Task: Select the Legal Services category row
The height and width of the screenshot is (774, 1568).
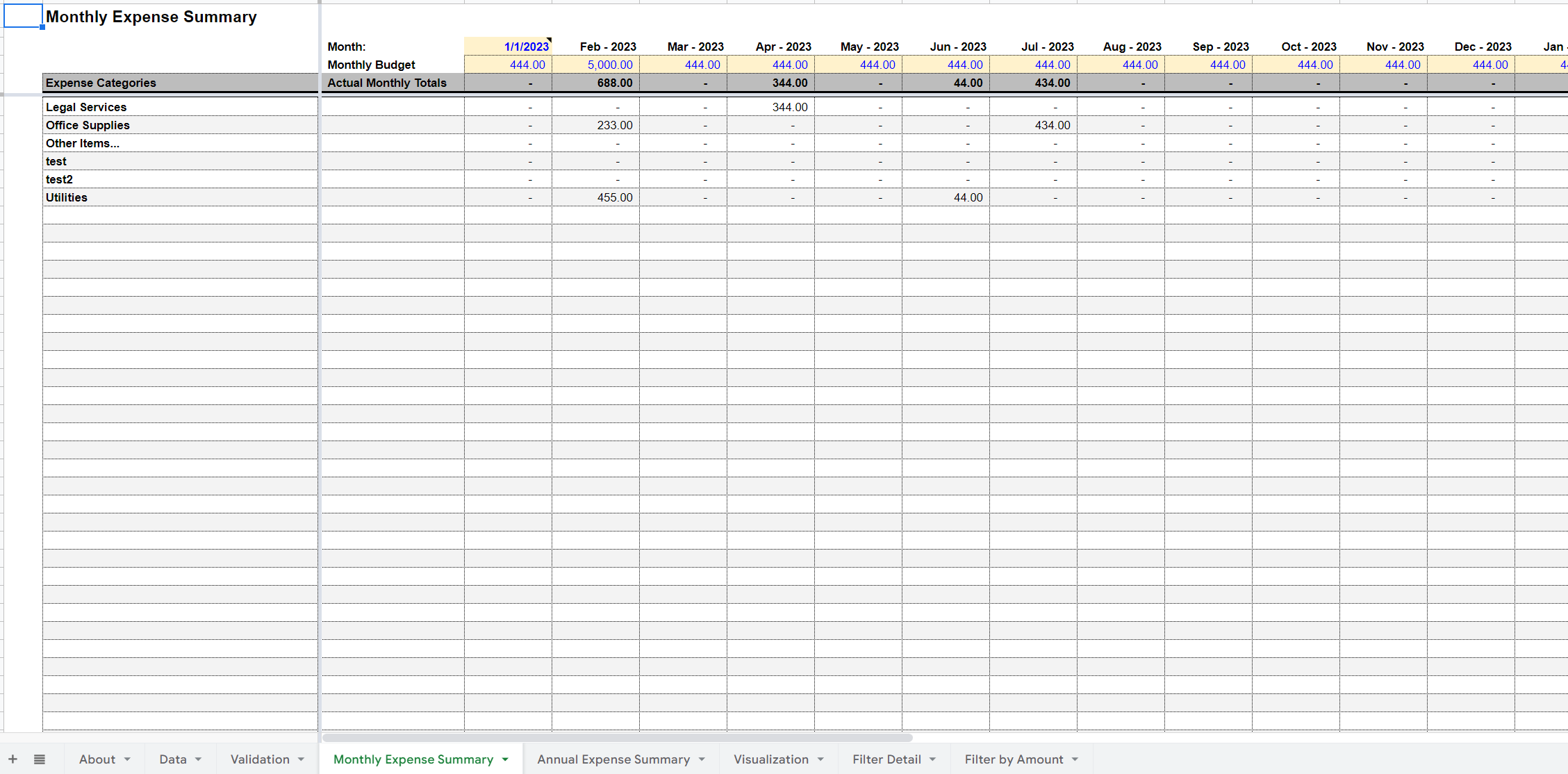Action: click(x=180, y=107)
